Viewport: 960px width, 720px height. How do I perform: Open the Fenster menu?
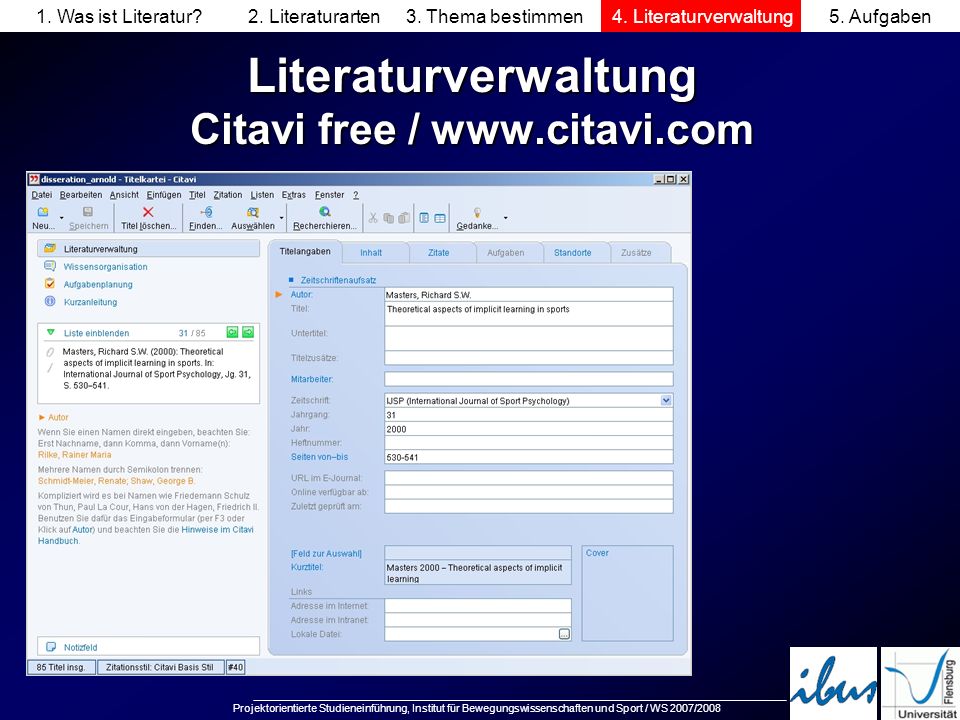(x=329, y=195)
